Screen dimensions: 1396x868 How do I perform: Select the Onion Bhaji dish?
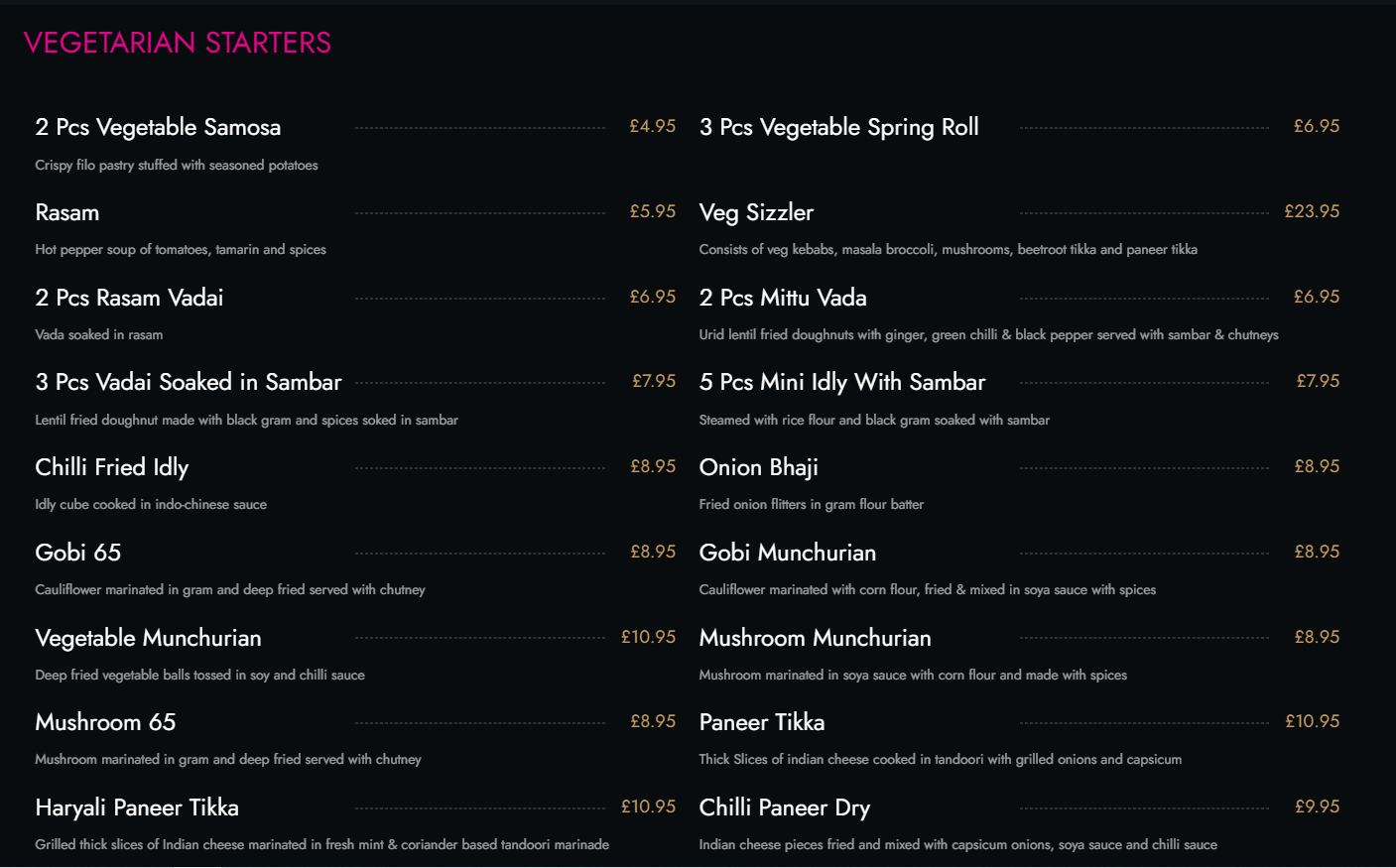click(x=759, y=467)
